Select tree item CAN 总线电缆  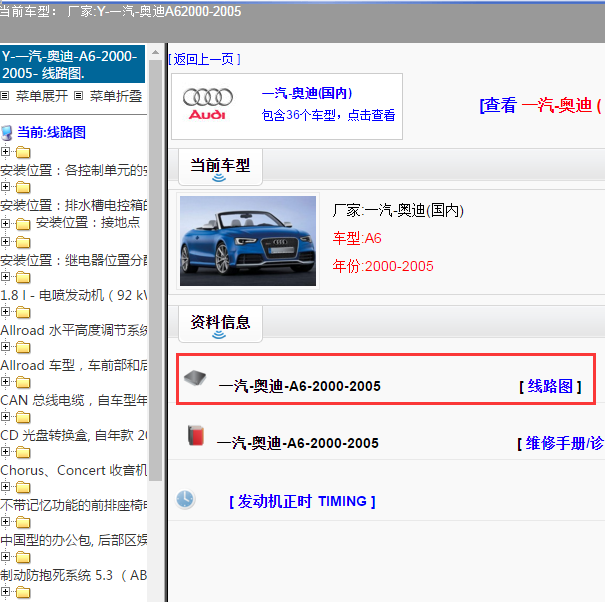point(74,400)
